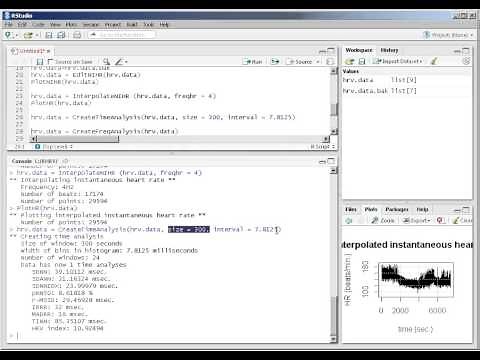Viewport: 480px width, 360px height.
Task: Expand the Source button dropdown arrow
Action: point(318,62)
